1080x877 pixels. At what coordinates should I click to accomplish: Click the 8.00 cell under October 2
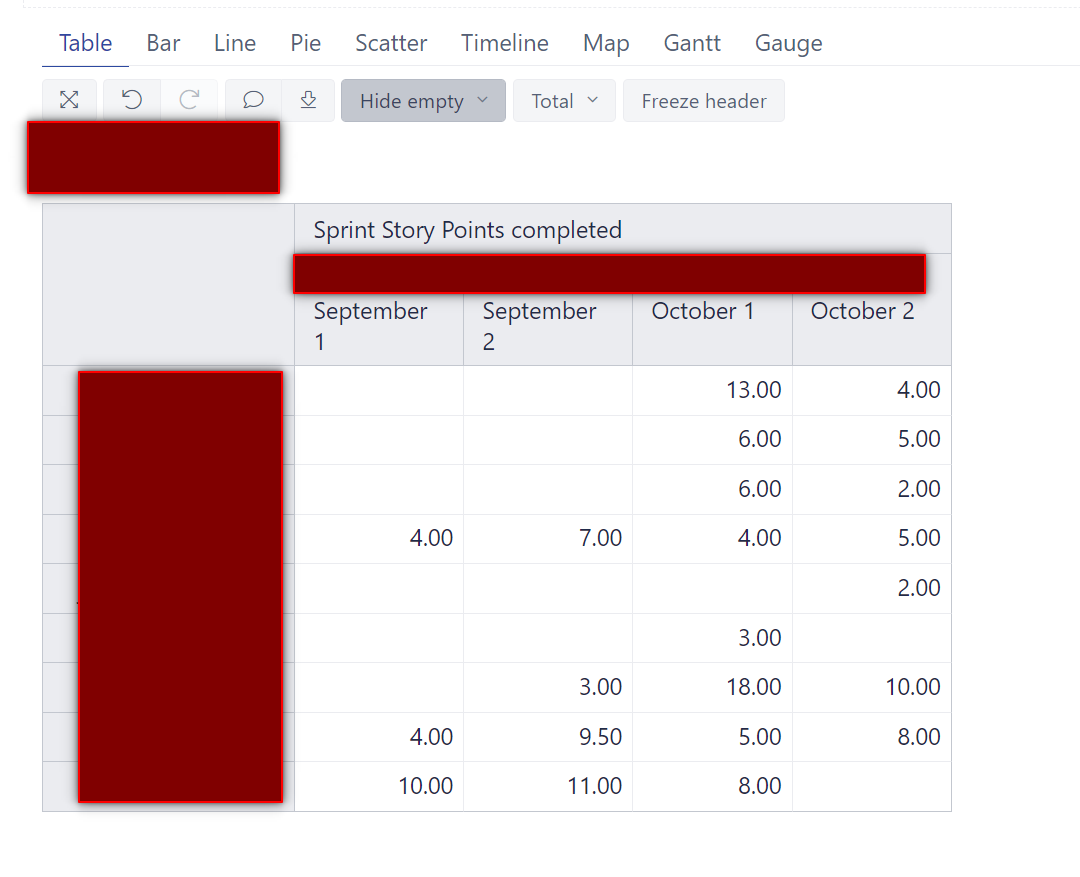871,736
